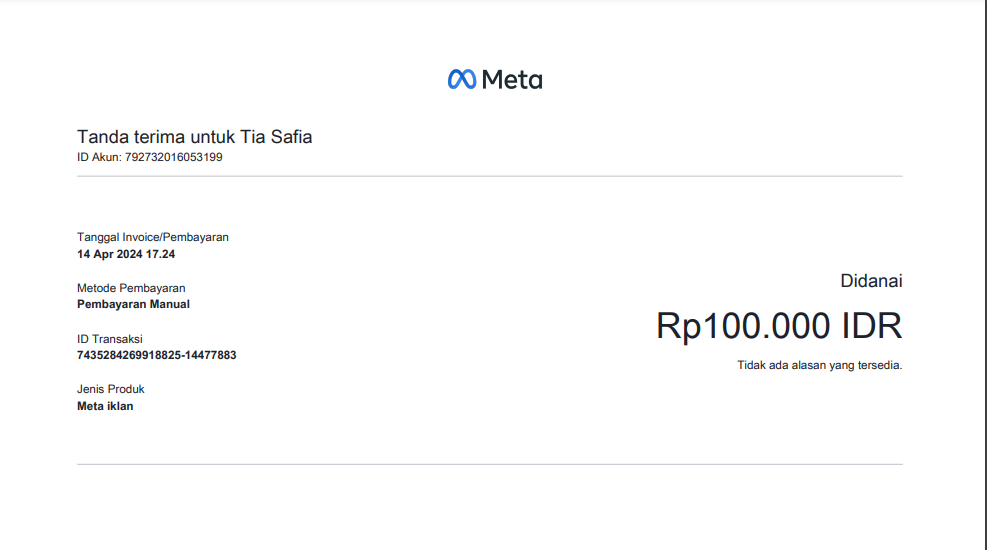This screenshot has width=987, height=550.
Task: Click "Tidak ada alasan yang tersedia" note
Action: point(820,365)
